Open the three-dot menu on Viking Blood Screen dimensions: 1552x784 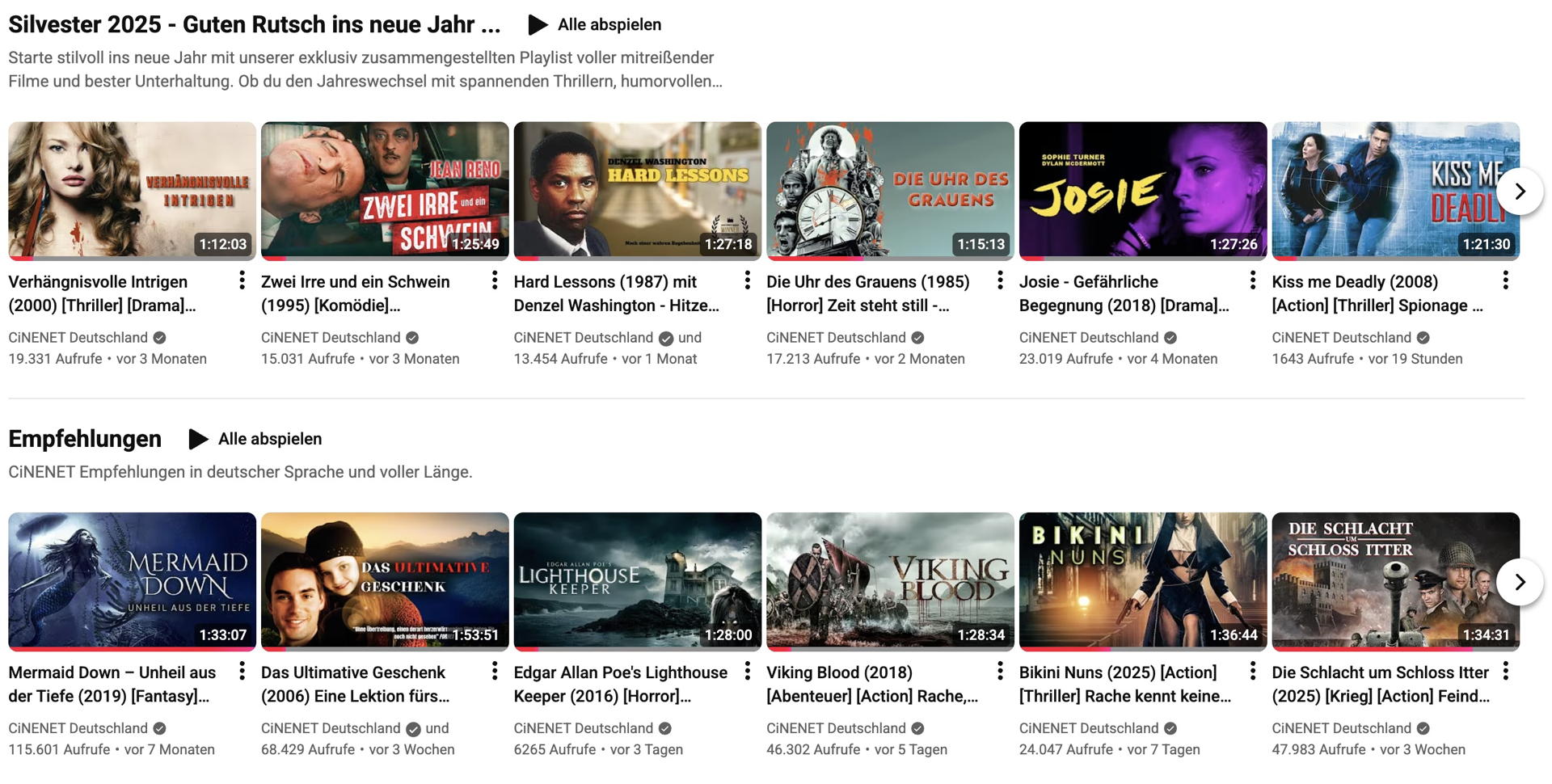point(1000,671)
